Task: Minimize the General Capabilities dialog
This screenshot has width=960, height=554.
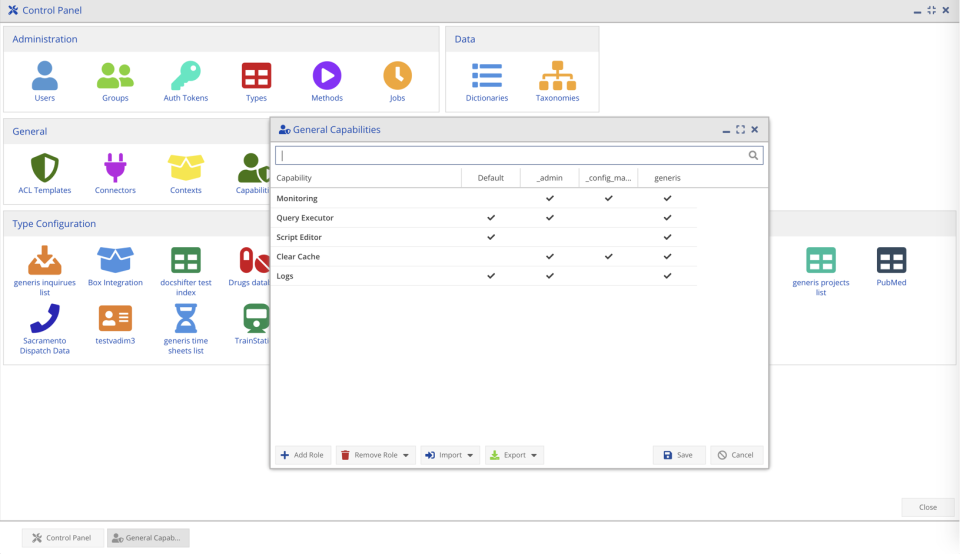Action: pos(726,130)
